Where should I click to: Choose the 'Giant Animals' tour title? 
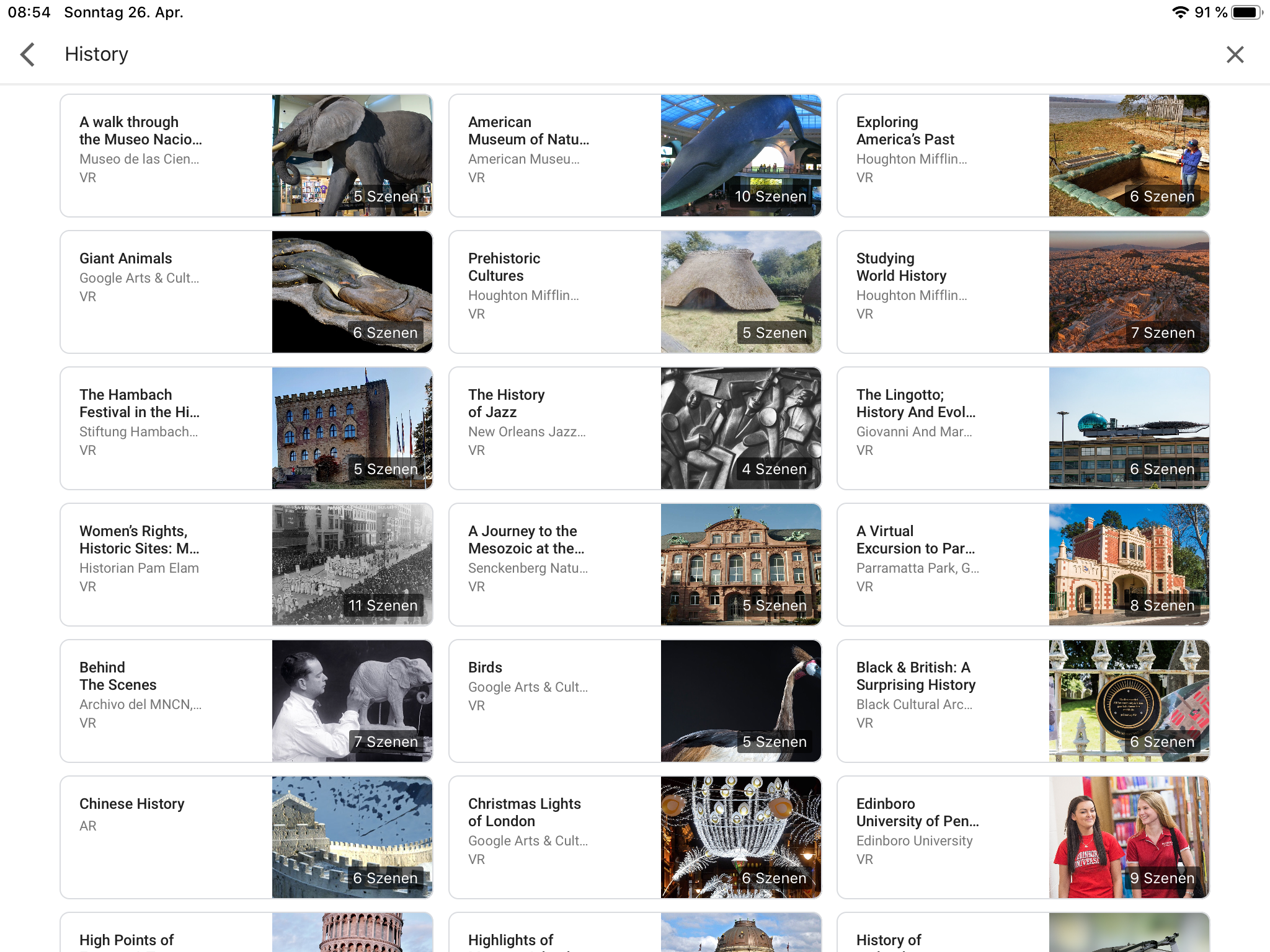tap(126, 258)
